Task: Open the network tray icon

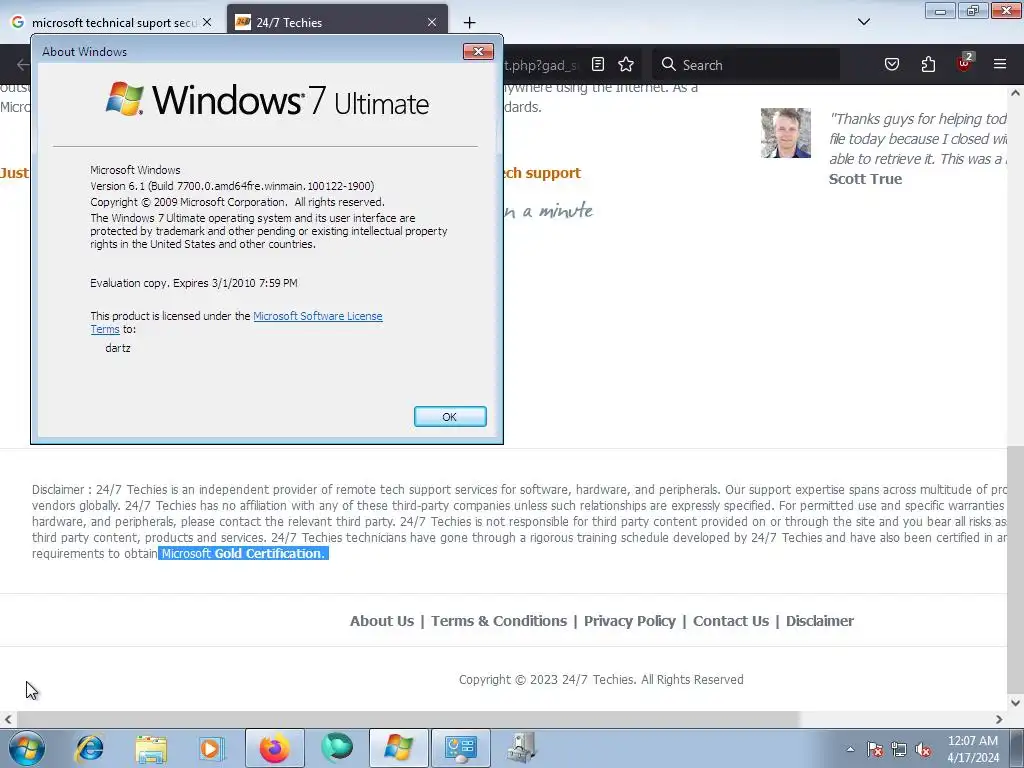Action: [899, 749]
